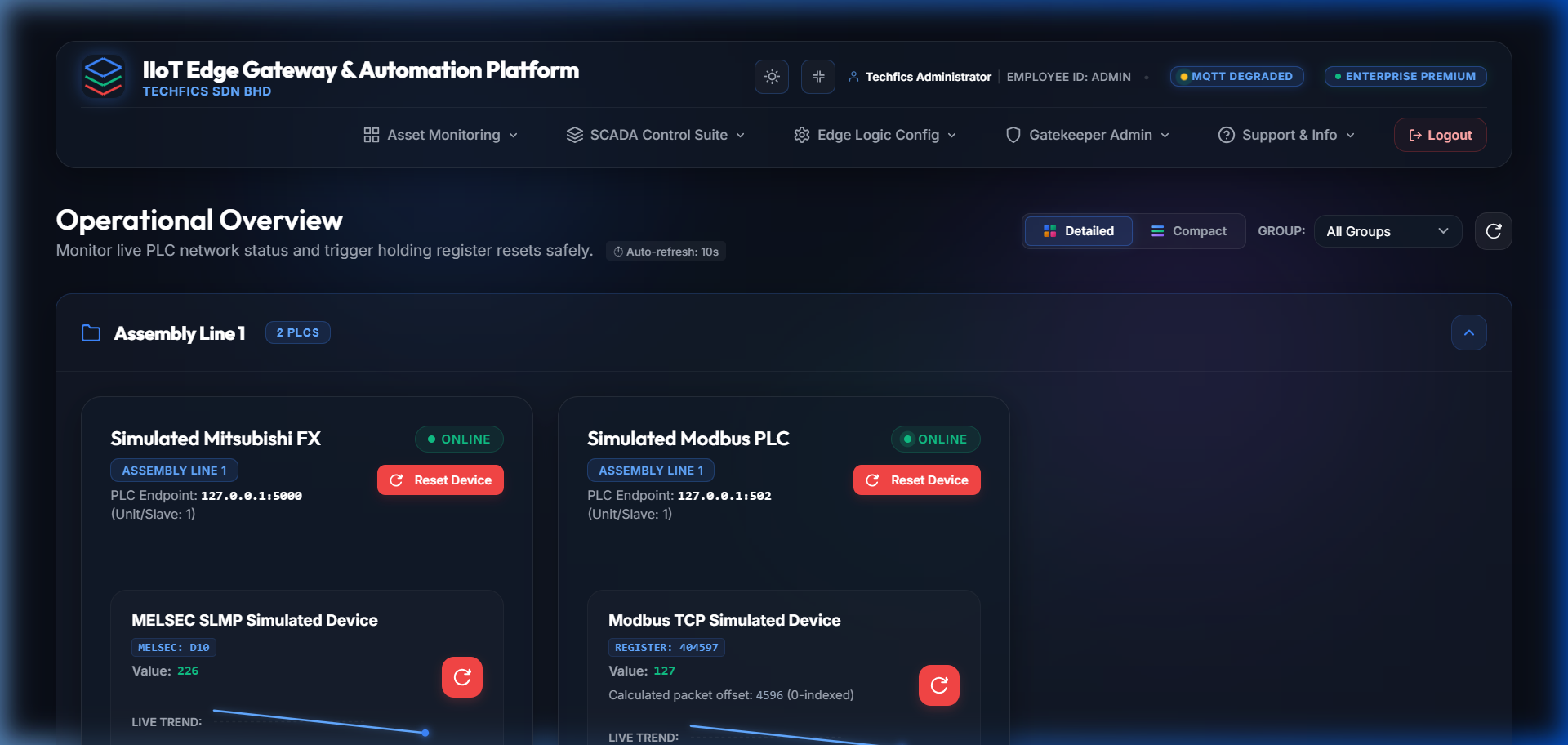Click ONLINE status on Simulated Modbus PLC
Screen dimensions: 1568x745
pos(936,439)
